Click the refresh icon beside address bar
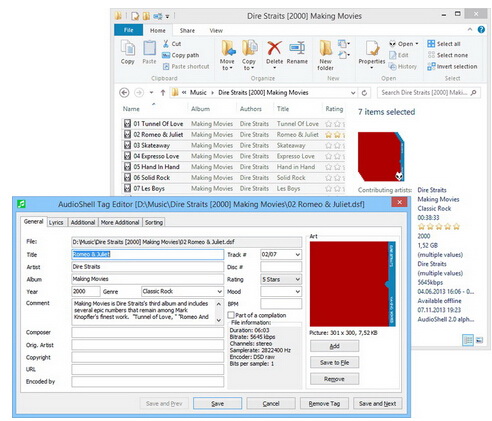 click(364, 93)
